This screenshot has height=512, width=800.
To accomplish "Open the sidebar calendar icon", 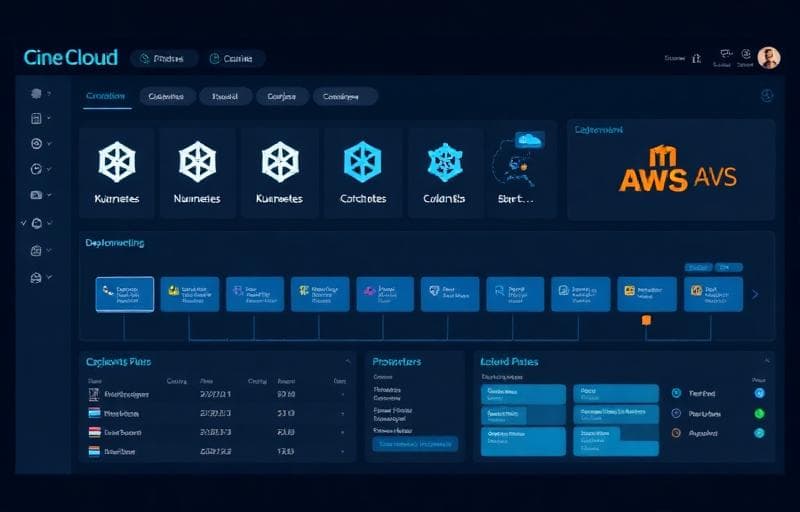I will (x=36, y=250).
